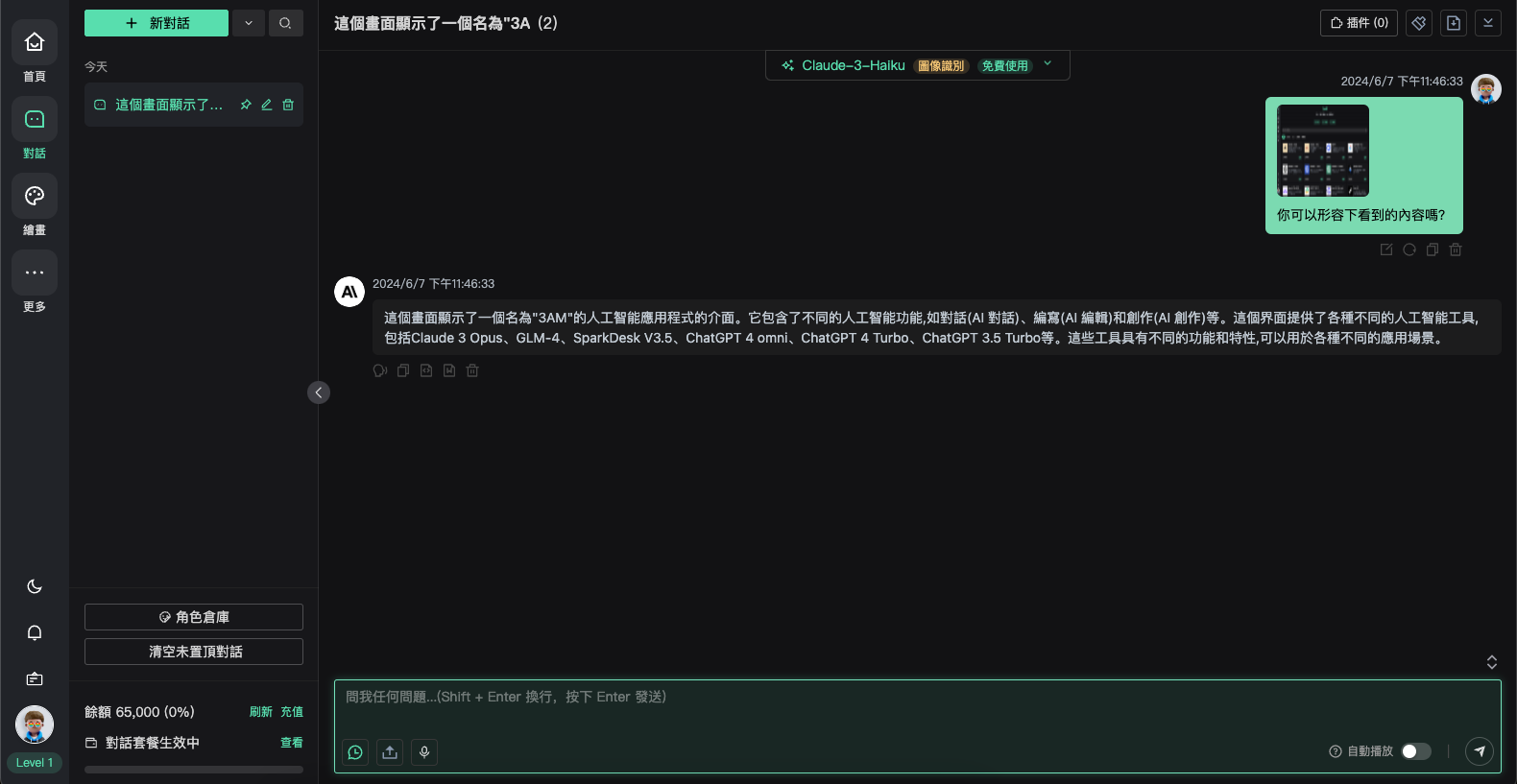Collapse the conversation sidebar with the arrow handle

tap(319, 392)
